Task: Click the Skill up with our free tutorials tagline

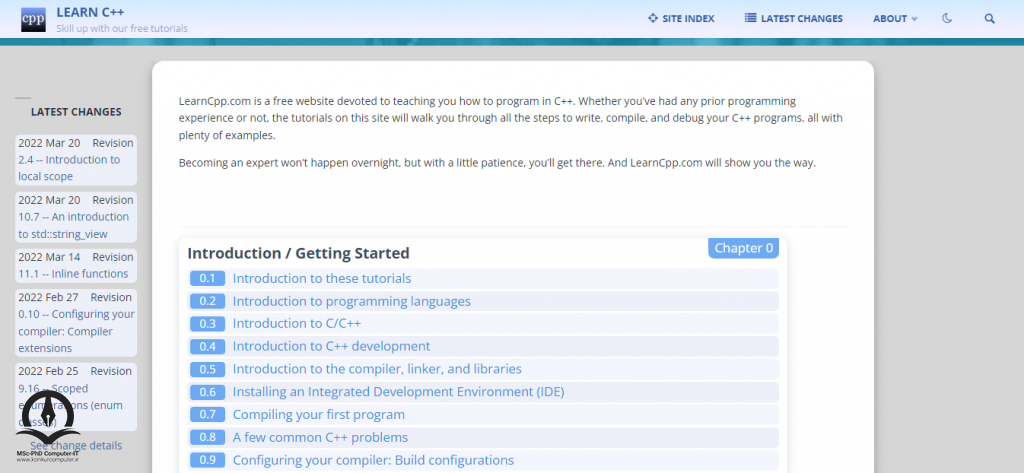Action: point(122,29)
